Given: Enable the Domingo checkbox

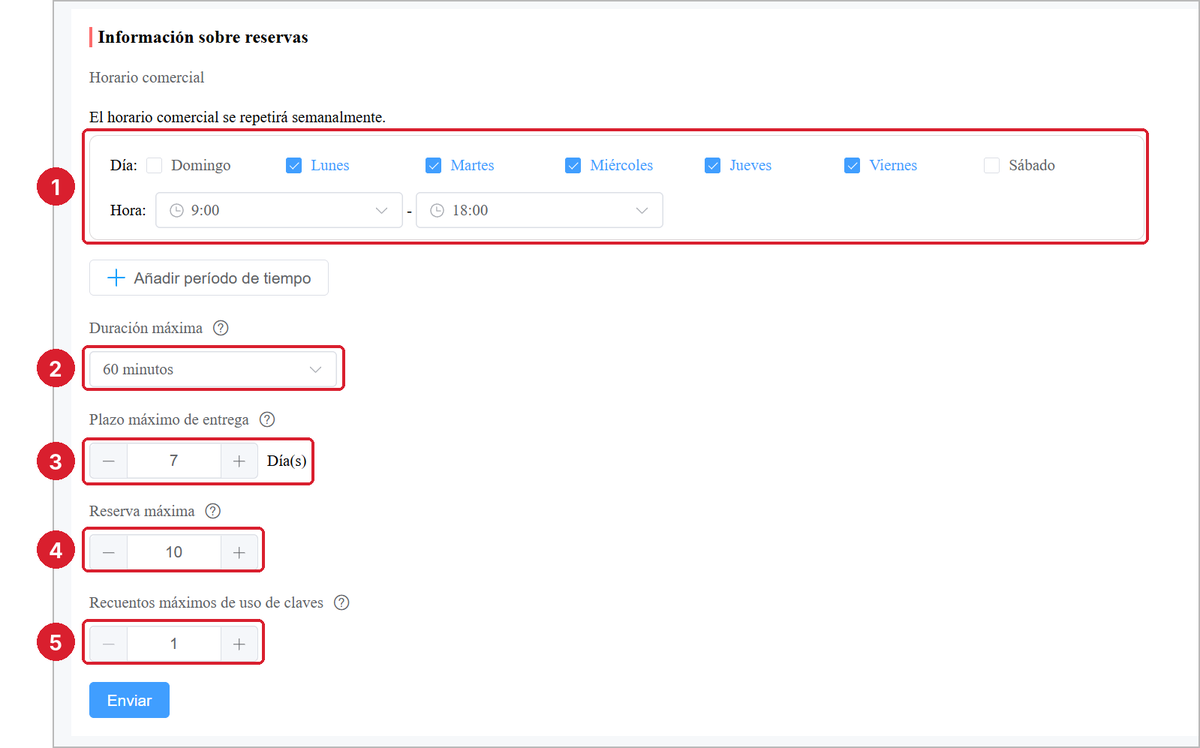Looking at the screenshot, I should (154, 166).
